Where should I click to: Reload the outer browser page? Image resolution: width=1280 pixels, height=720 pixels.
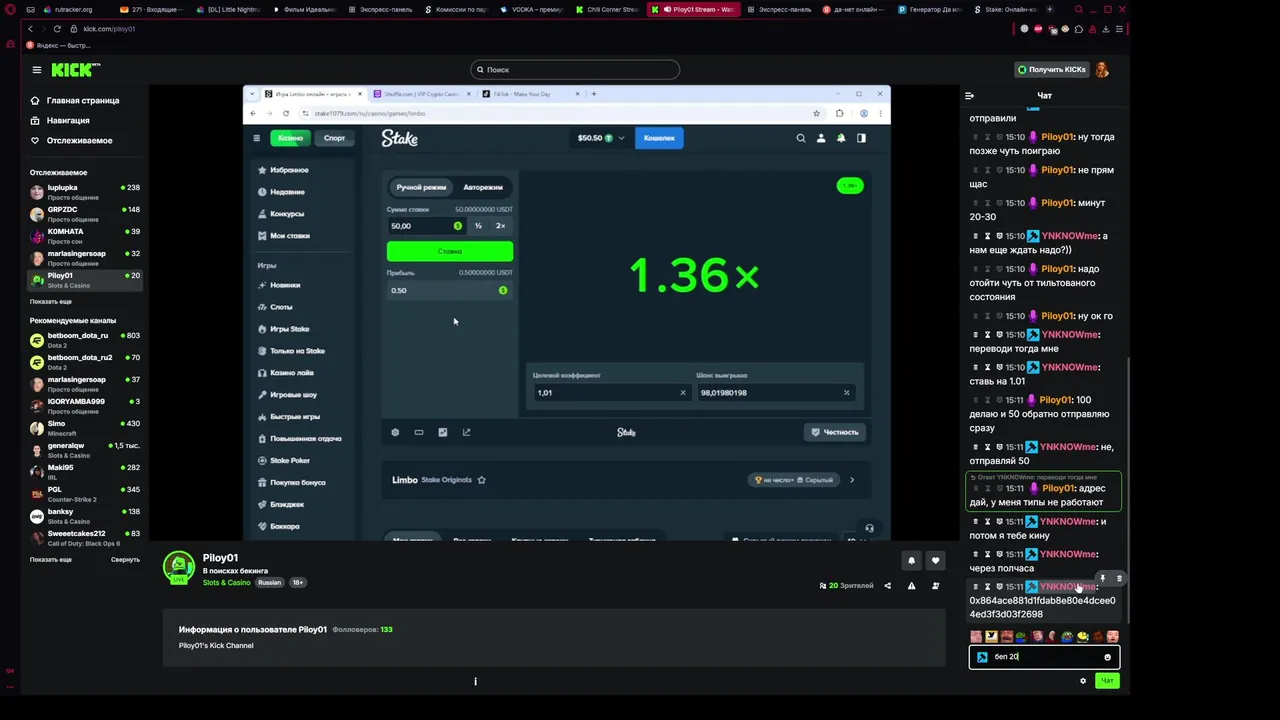(57, 29)
